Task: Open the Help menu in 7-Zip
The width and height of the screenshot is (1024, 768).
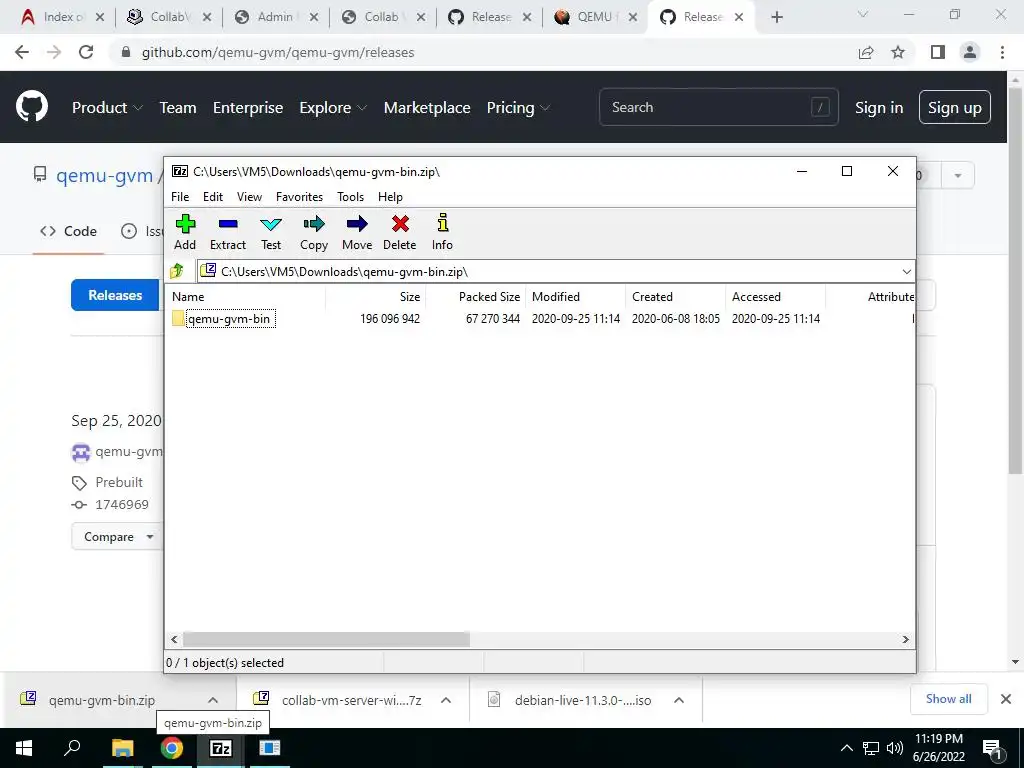Action: [x=390, y=197]
